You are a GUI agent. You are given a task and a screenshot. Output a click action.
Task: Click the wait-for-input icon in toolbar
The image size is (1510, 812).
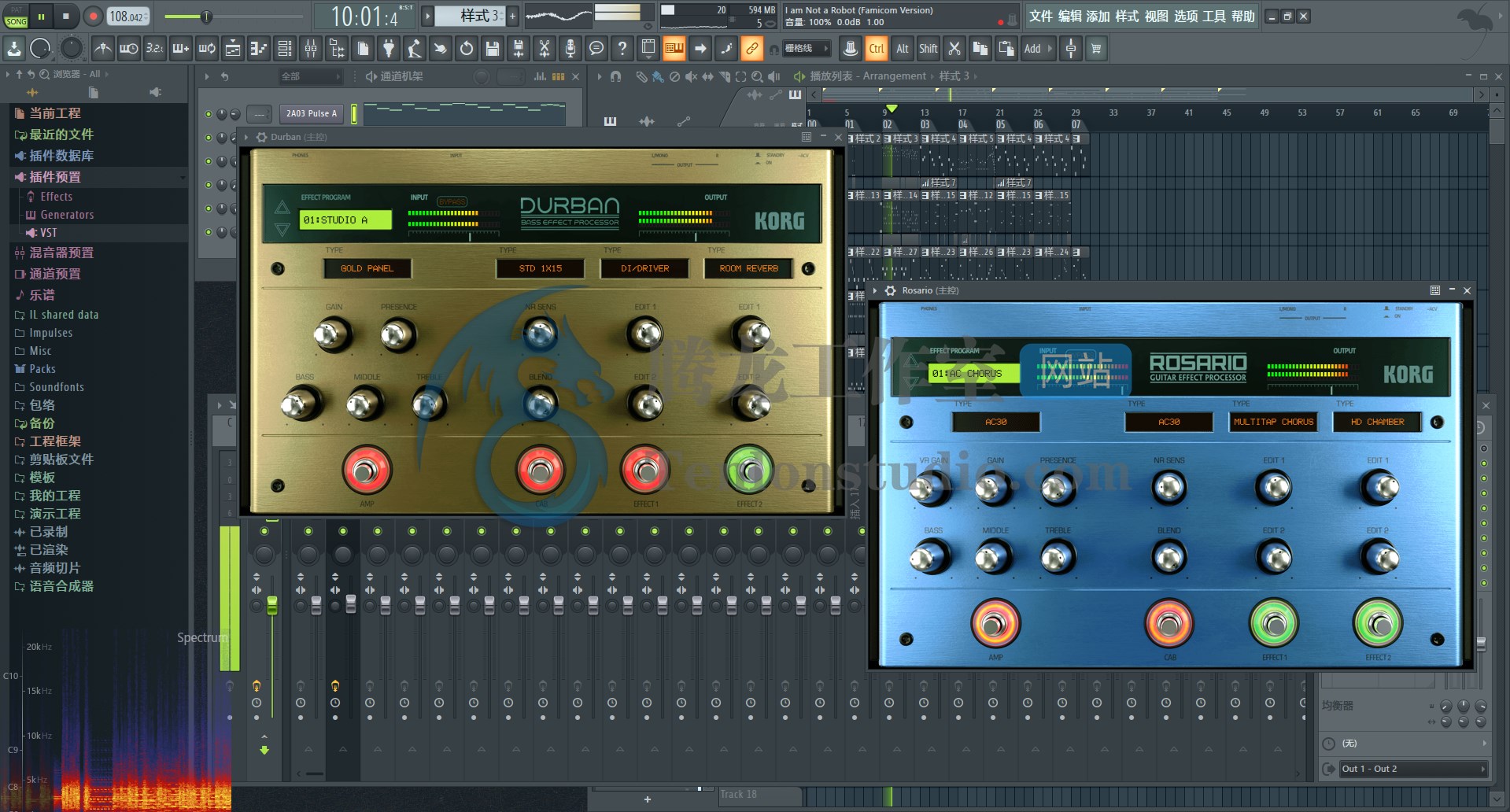[129, 49]
